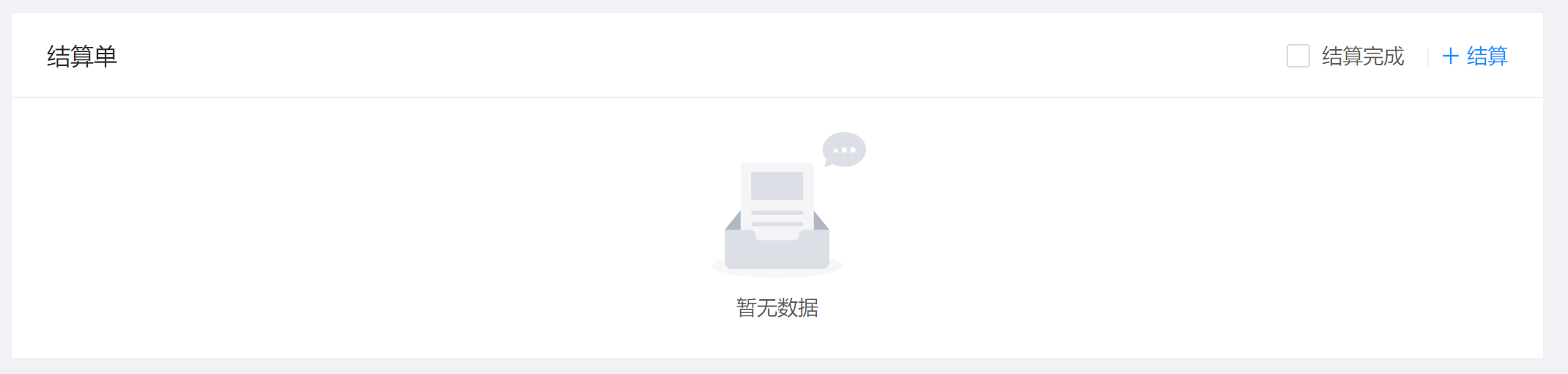Click the horizontal divider below the 结算单 header
This screenshot has width=1568, height=374.
pyautogui.click(x=777, y=98)
